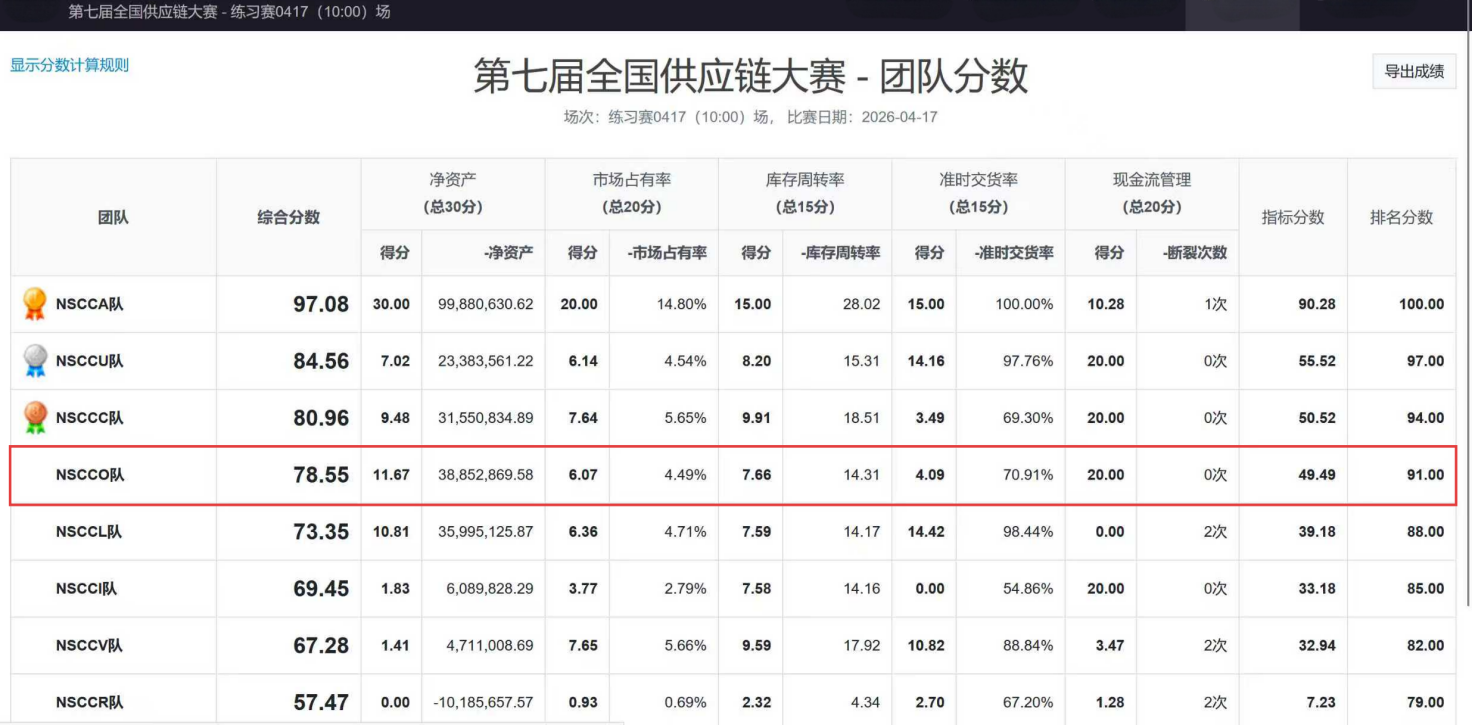The image size is (1472, 725).
Task: Click ranking score 79.00
Action: coord(1425,703)
